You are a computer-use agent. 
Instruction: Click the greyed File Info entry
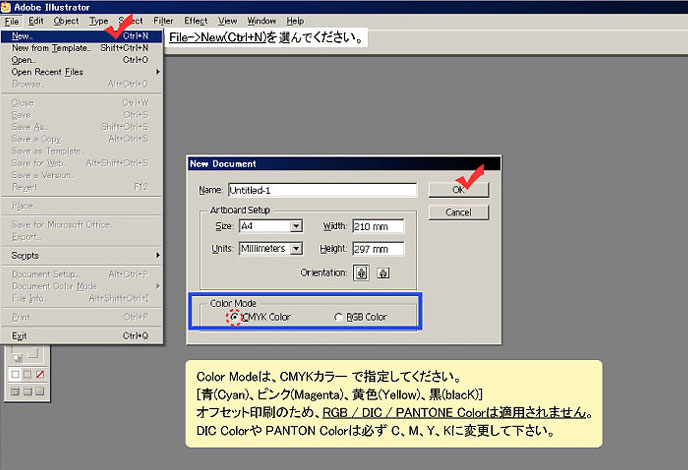click(82, 298)
